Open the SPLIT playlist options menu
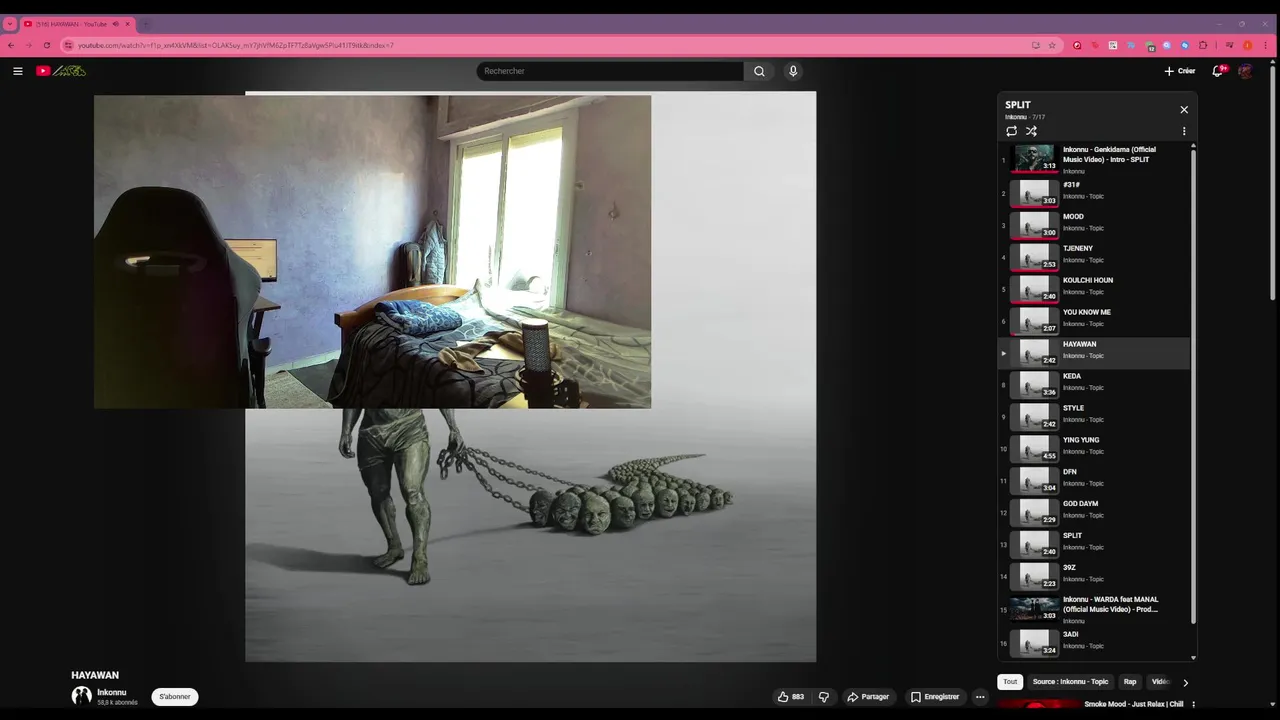The image size is (1280, 720). (1184, 131)
